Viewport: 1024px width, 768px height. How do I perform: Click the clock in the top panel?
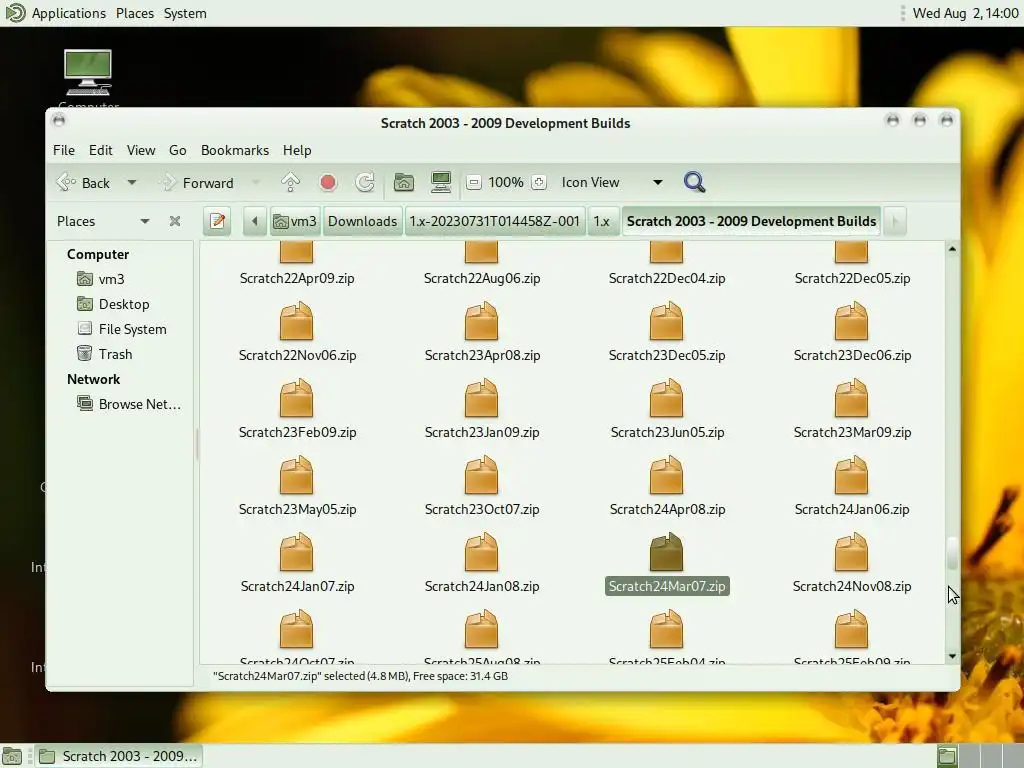point(965,13)
